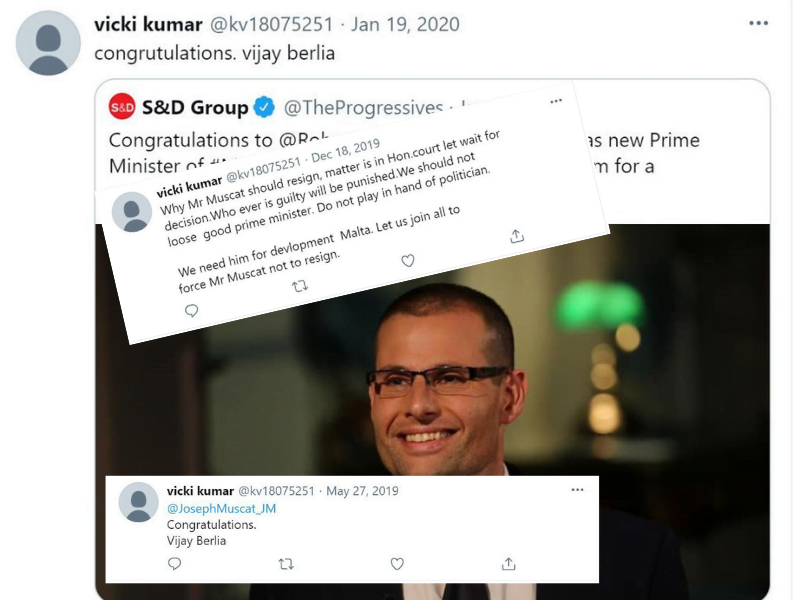Open the three-dot menu on the Dec 18 tweet

(x=556, y=101)
